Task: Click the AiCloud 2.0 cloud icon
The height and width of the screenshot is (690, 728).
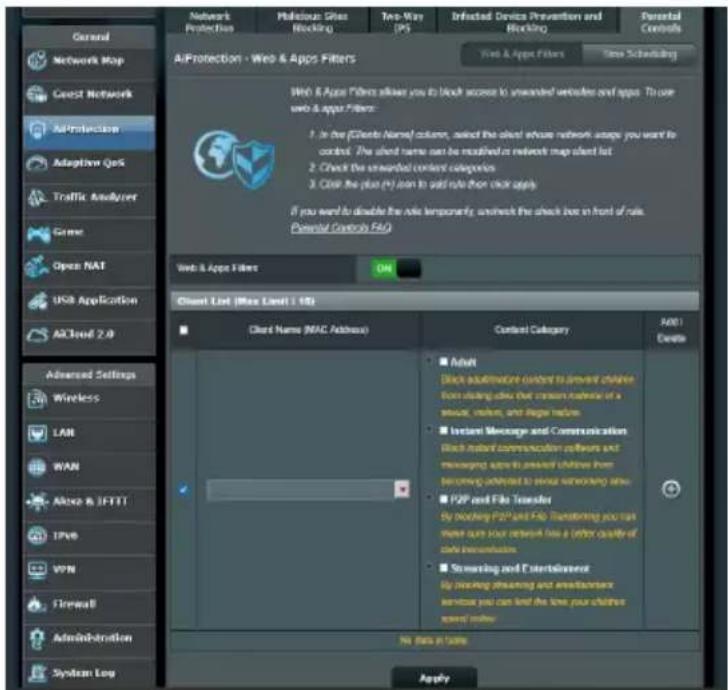Action: pos(37,334)
